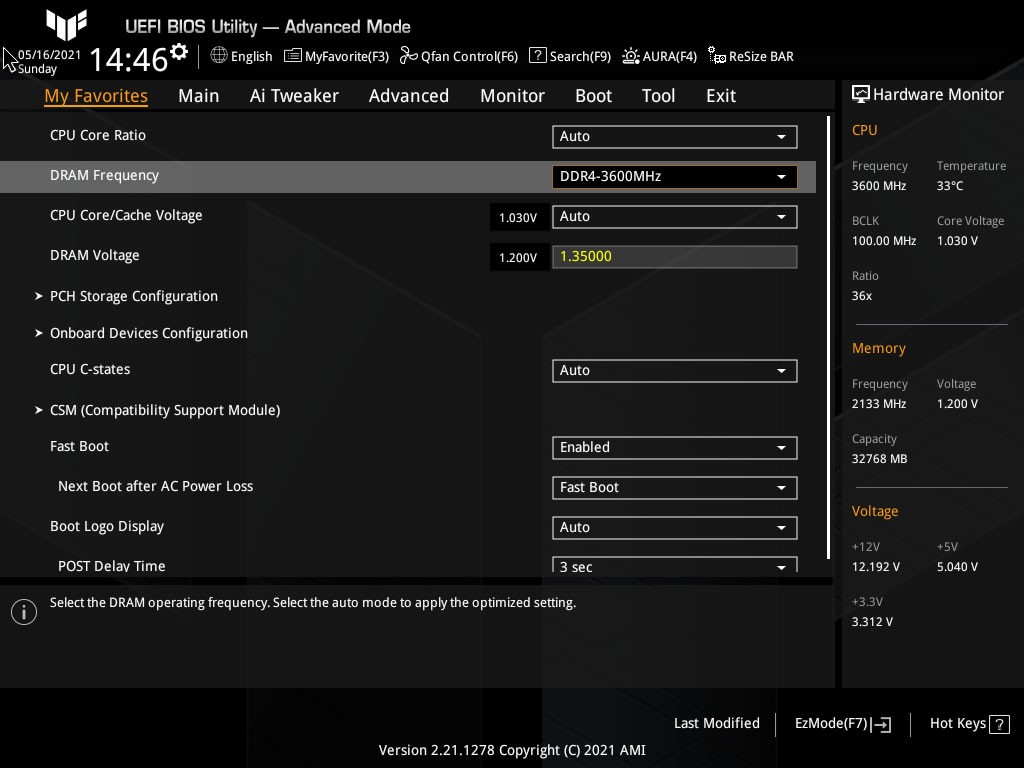Open Search(F9) question mark icon
This screenshot has width=1024, height=768.
(x=538, y=56)
